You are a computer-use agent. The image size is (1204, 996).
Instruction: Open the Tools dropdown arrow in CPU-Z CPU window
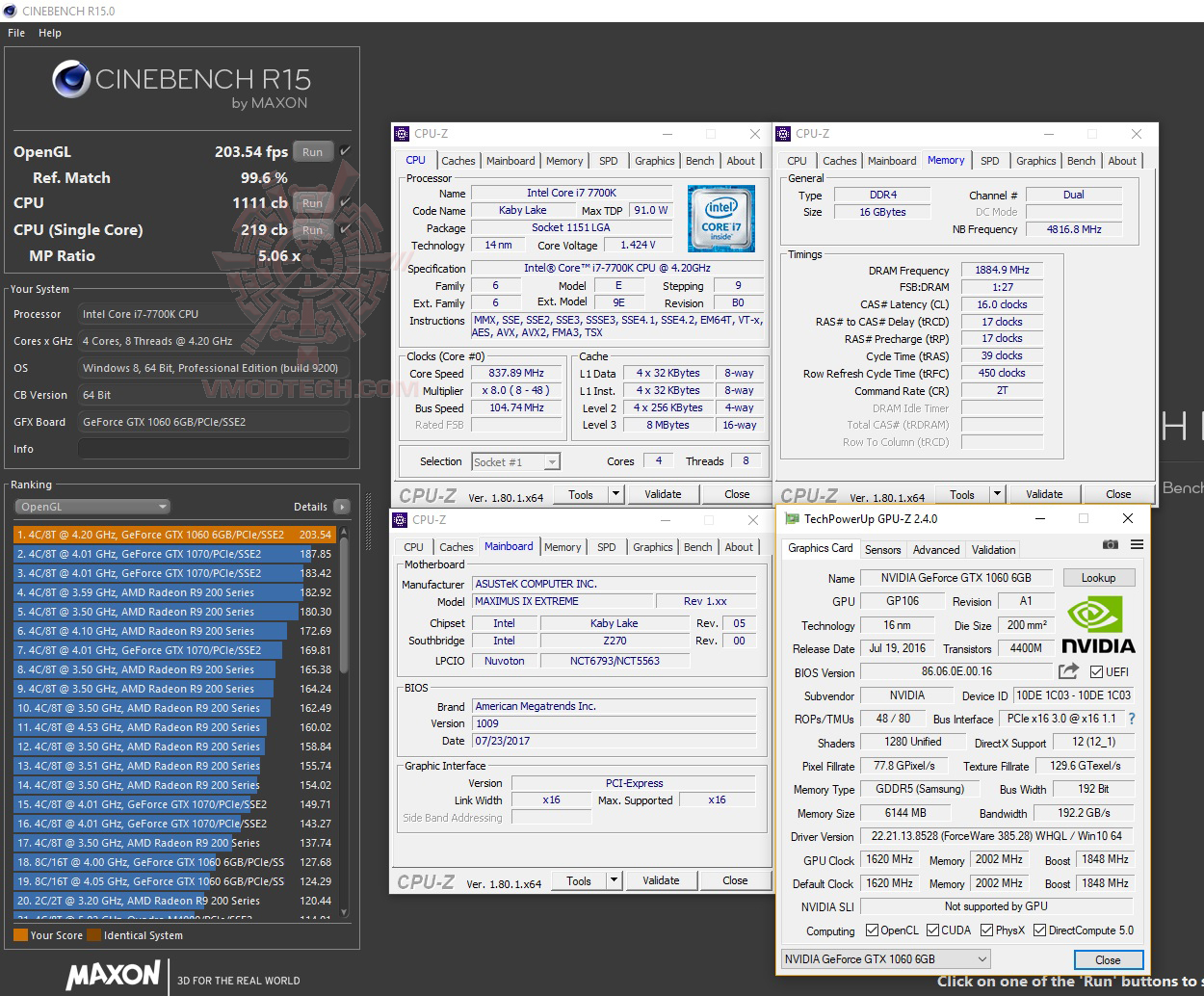click(615, 494)
